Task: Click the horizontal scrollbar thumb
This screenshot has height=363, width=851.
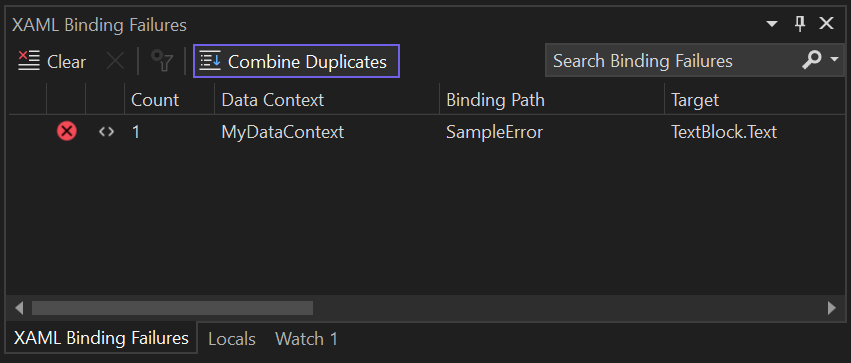Action: (x=173, y=308)
